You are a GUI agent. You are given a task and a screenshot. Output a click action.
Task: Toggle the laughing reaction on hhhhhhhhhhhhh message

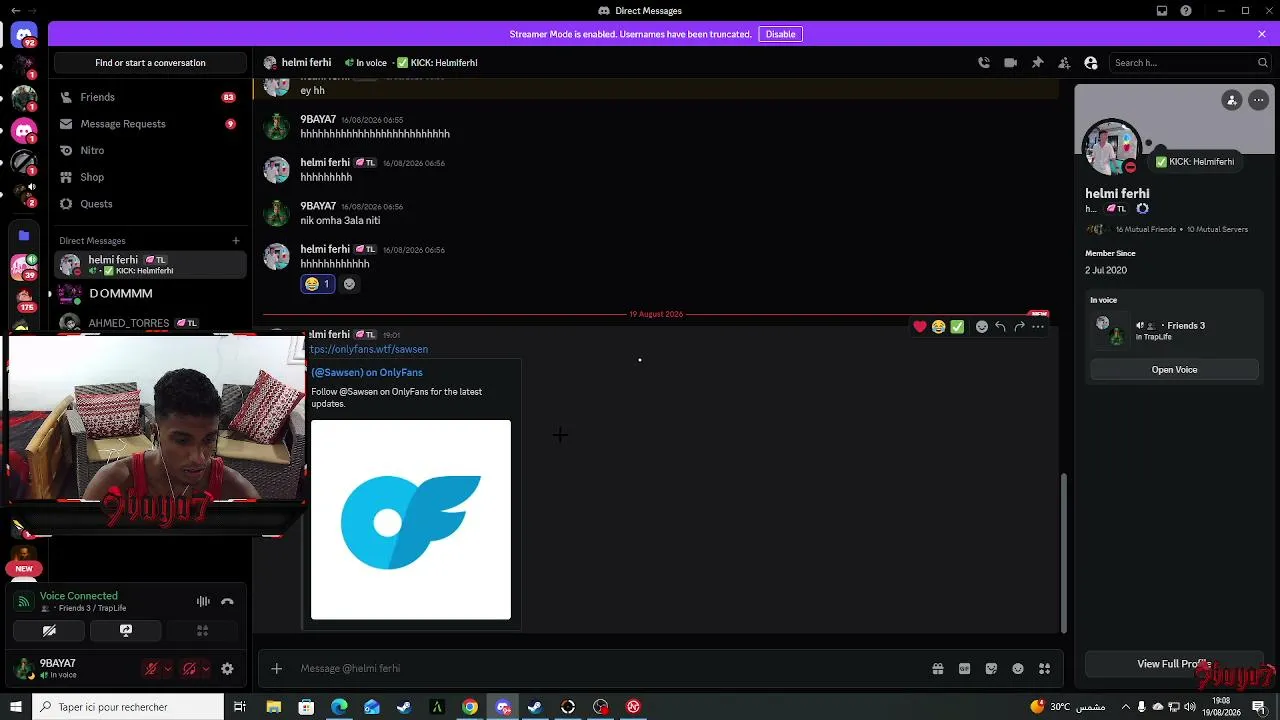click(317, 284)
